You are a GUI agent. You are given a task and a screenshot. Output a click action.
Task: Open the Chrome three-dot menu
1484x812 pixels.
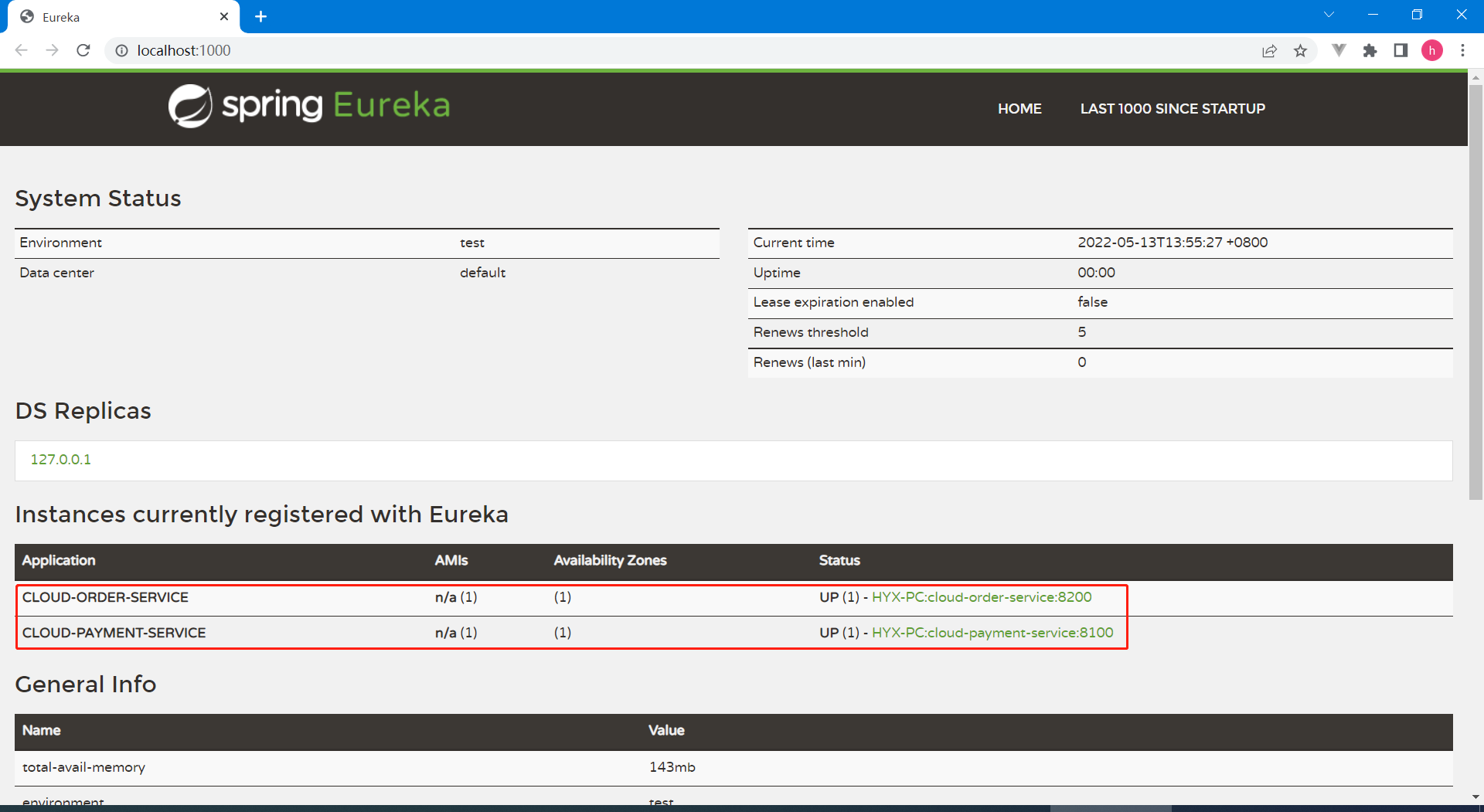pos(1462,50)
